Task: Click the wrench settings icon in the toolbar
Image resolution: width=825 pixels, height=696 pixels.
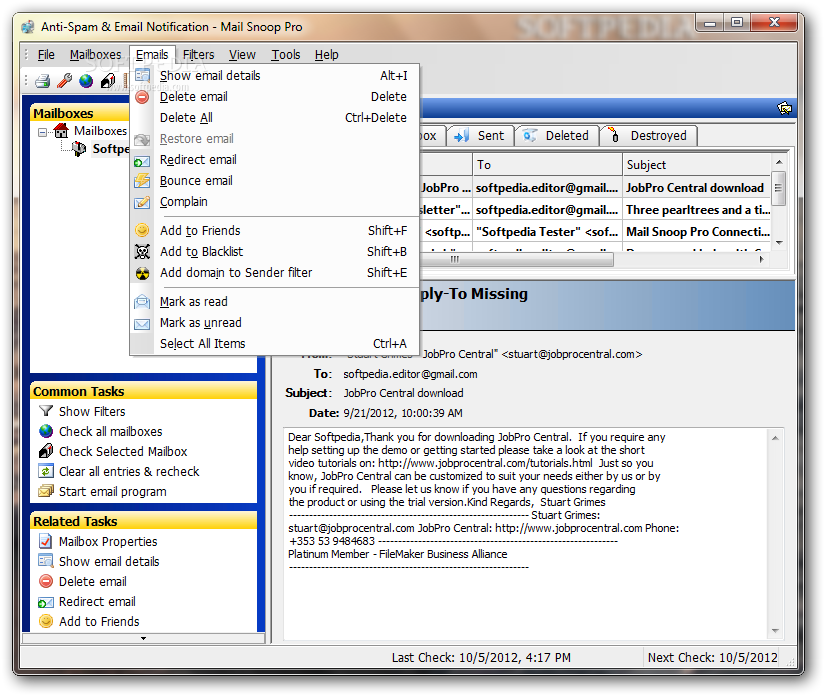Action: (64, 81)
